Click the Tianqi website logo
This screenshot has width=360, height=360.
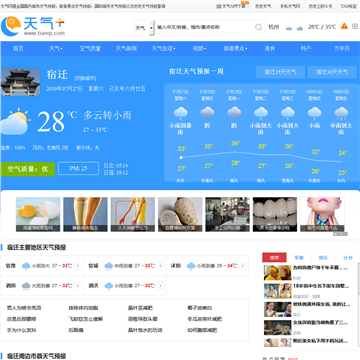pyautogui.click(x=33, y=26)
